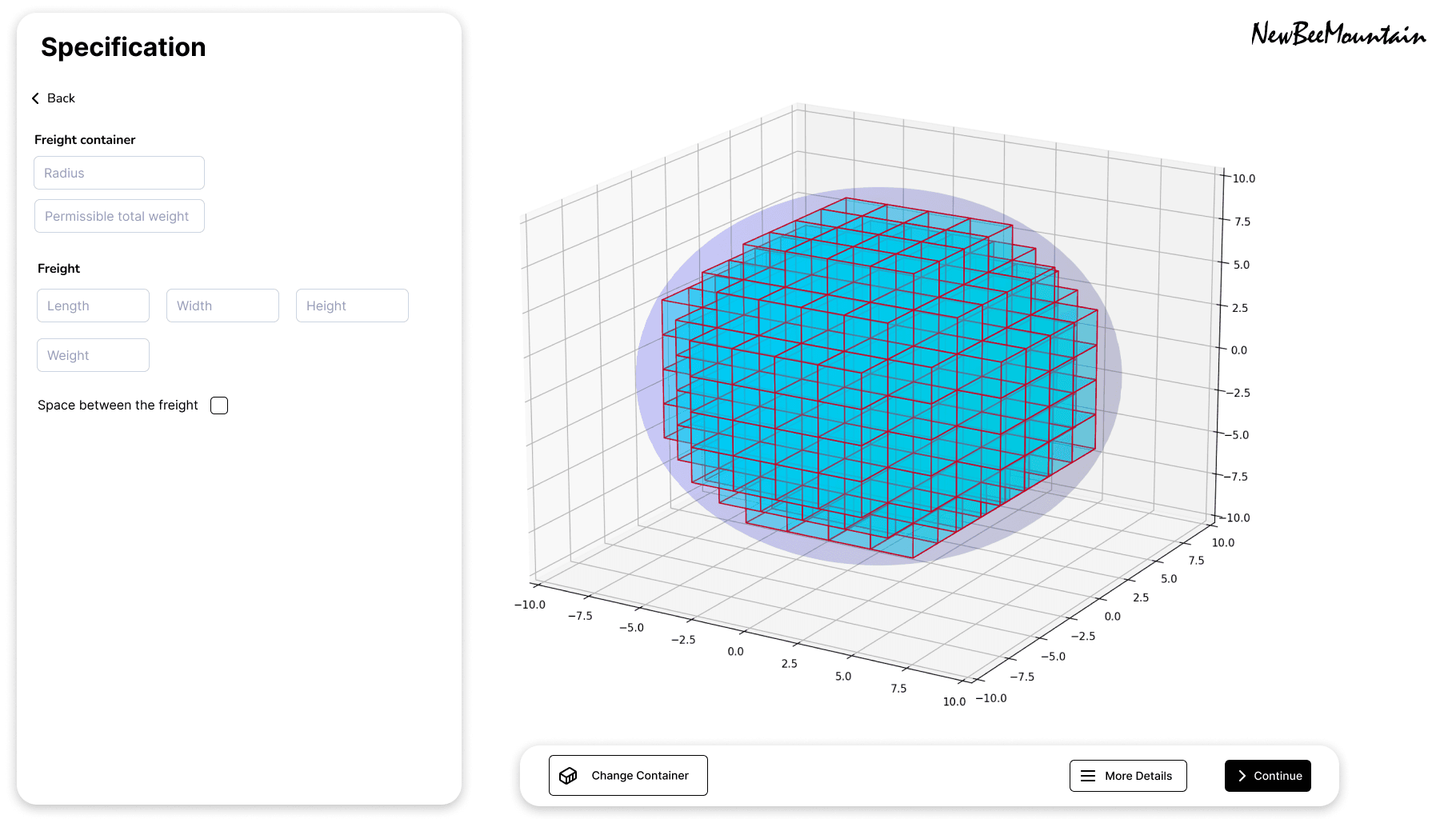Enable the Space between the freight checkbox
Viewport: 1456px width, 819px height.
pyautogui.click(x=218, y=405)
